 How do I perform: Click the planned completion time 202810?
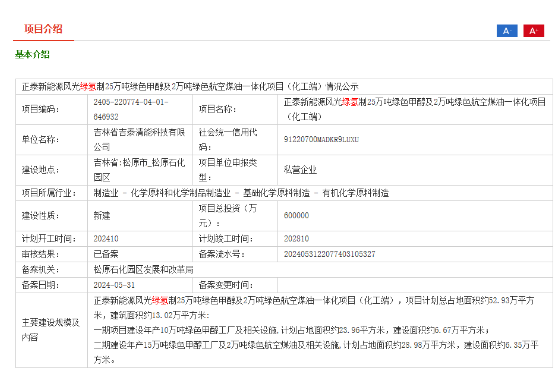tap(296, 239)
